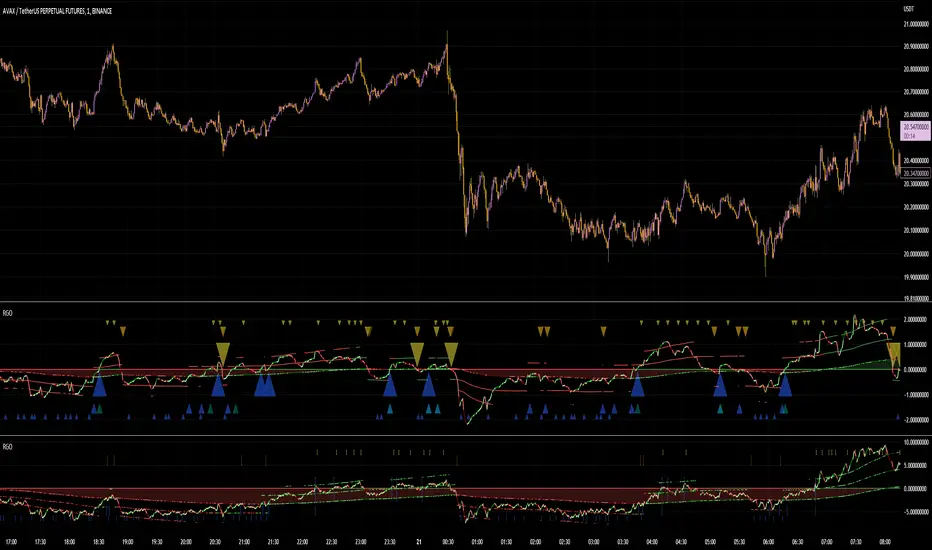Click the 05:00 time axis label

coord(710,542)
